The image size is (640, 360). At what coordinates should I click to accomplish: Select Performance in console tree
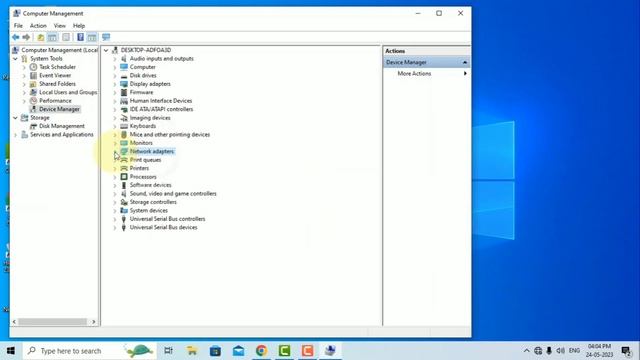(x=55, y=101)
